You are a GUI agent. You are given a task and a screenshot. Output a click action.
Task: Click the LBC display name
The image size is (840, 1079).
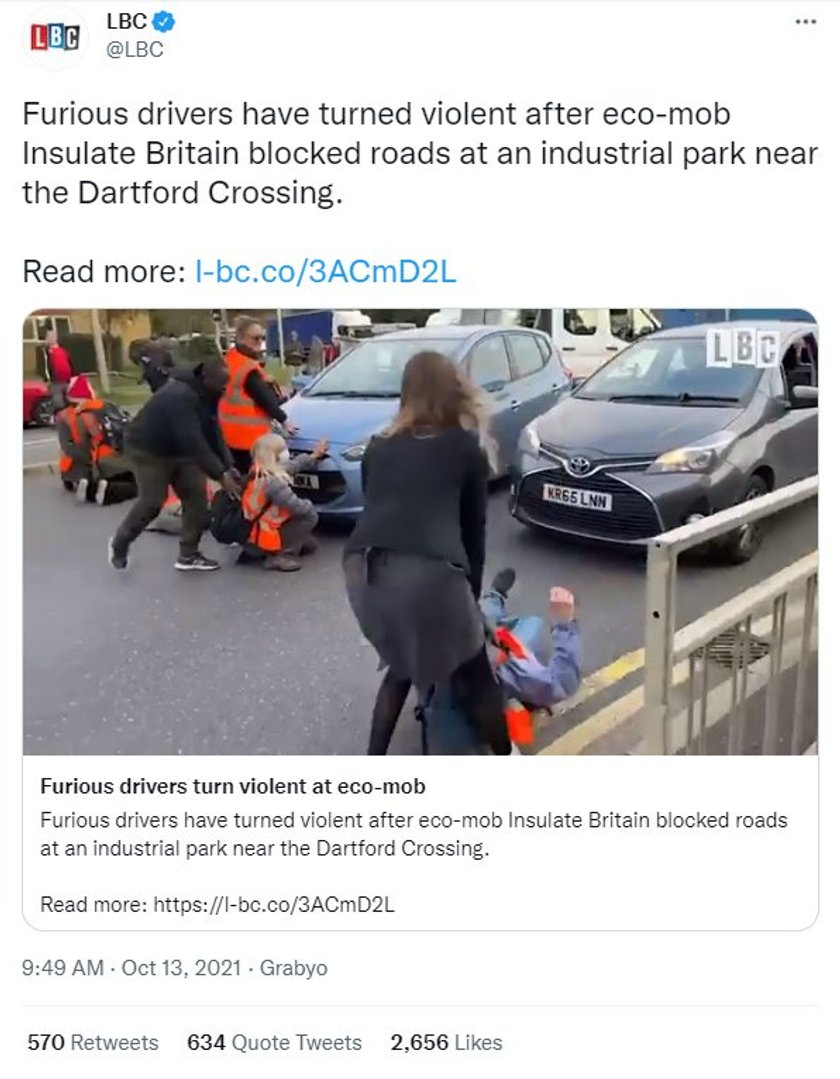(x=127, y=21)
